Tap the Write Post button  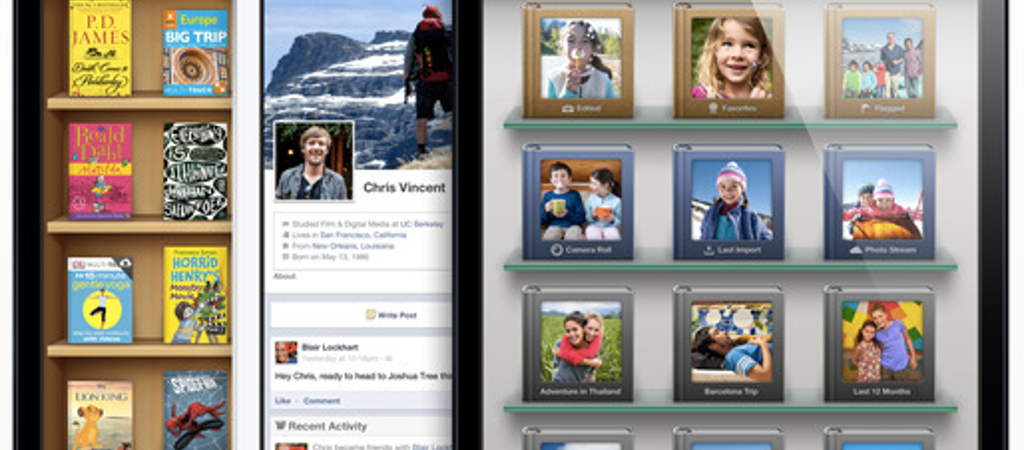point(360,315)
